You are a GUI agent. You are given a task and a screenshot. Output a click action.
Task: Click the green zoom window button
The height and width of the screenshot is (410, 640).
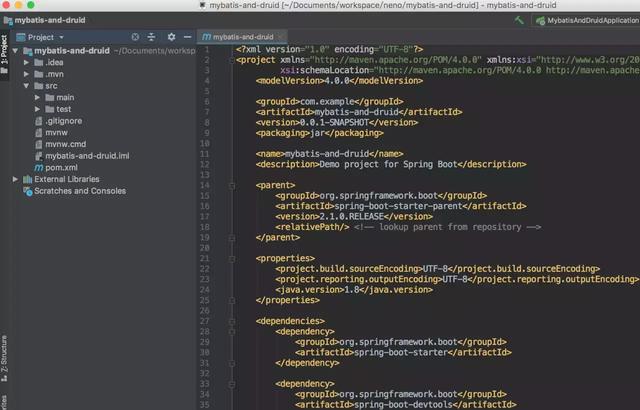pos(31,5)
